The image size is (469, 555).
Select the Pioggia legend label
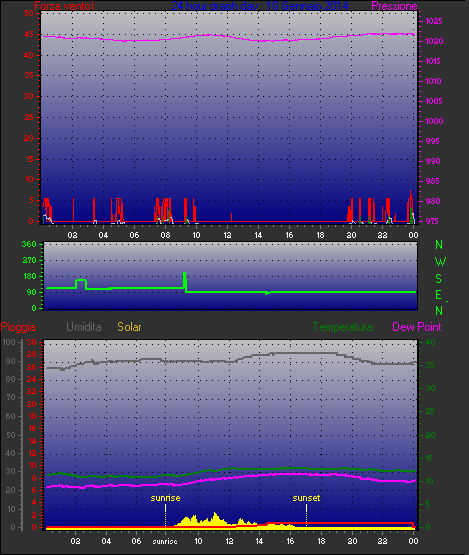pyautogui.click(x=18, y=327)
